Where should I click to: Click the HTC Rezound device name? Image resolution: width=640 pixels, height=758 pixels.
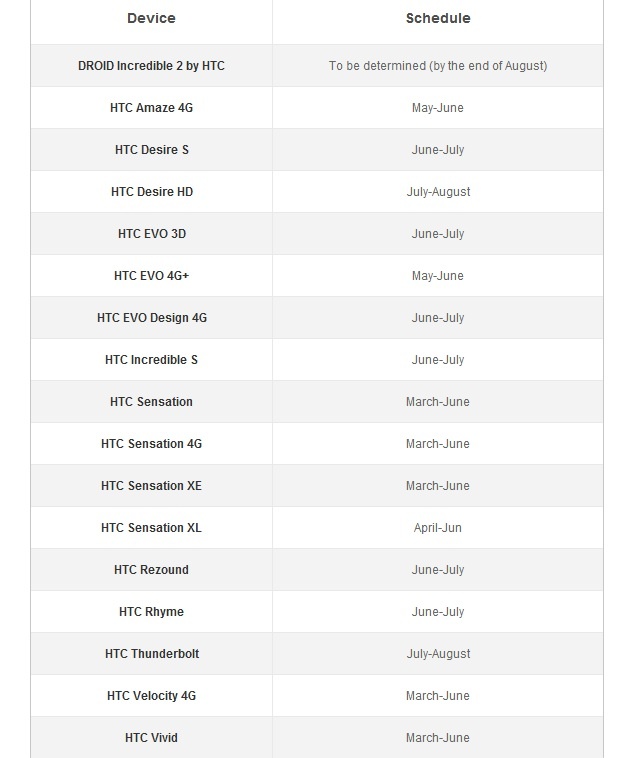tap(151, 570)
